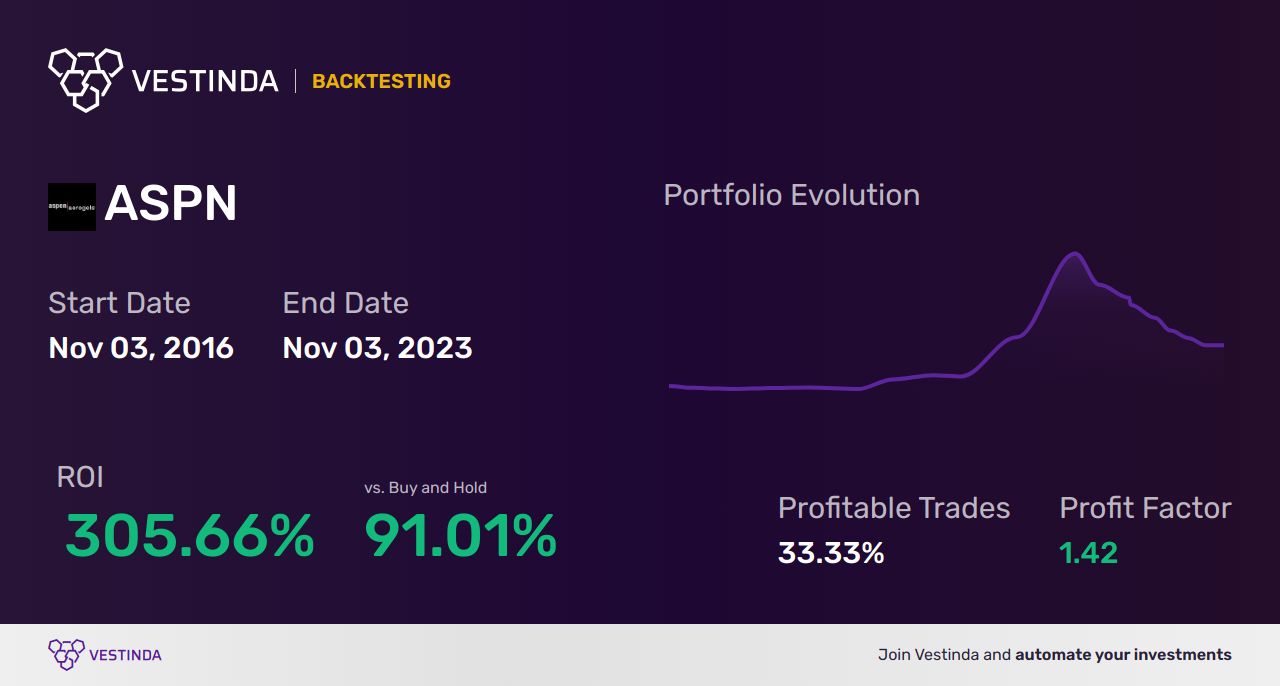Click the Start Date value Nov 03, 2016

pos(141,348)
